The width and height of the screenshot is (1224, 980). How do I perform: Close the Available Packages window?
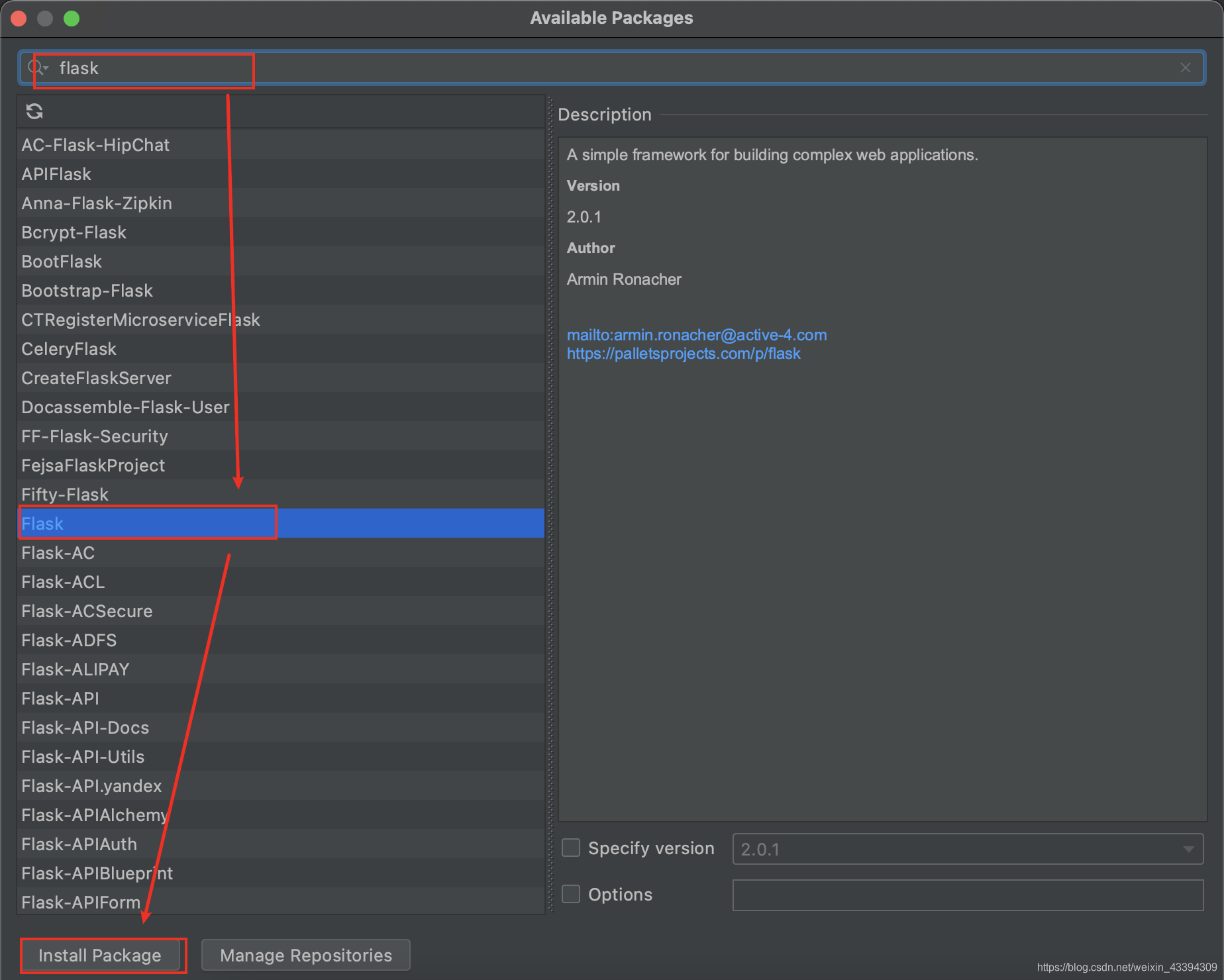point(19,19)
